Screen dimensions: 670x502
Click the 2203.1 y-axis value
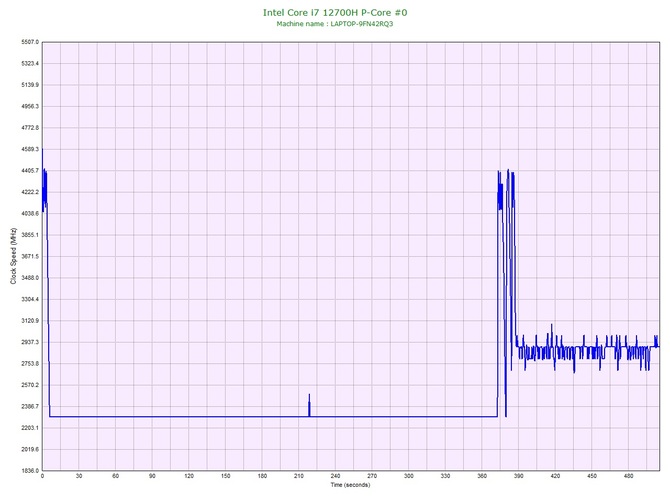[x=30, y=428]
